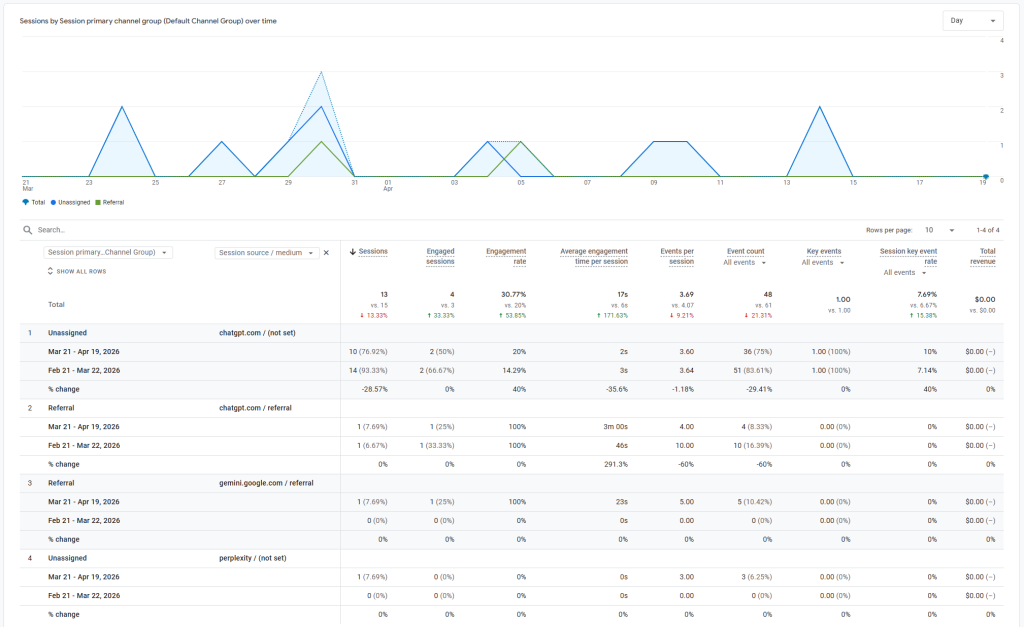Image resolution: width=1024 pixels, height=627 pixels.
Task: Click the 46s engagement time cell
Action: [x=621, y=446]
